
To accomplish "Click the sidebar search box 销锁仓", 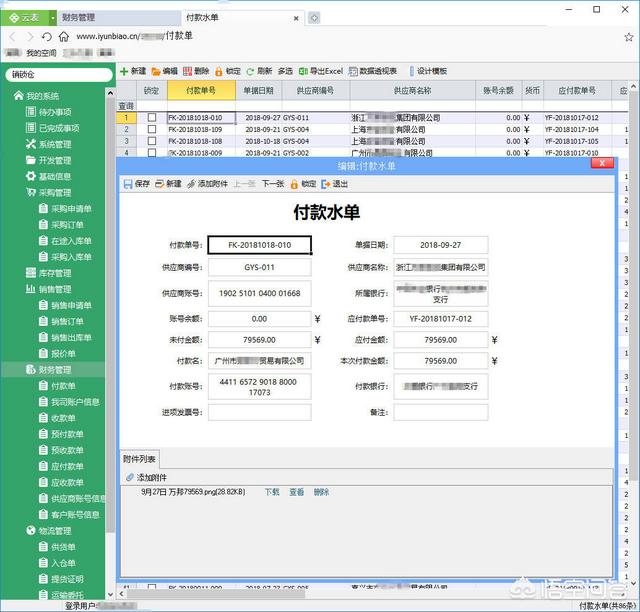I will coord(59,74).
